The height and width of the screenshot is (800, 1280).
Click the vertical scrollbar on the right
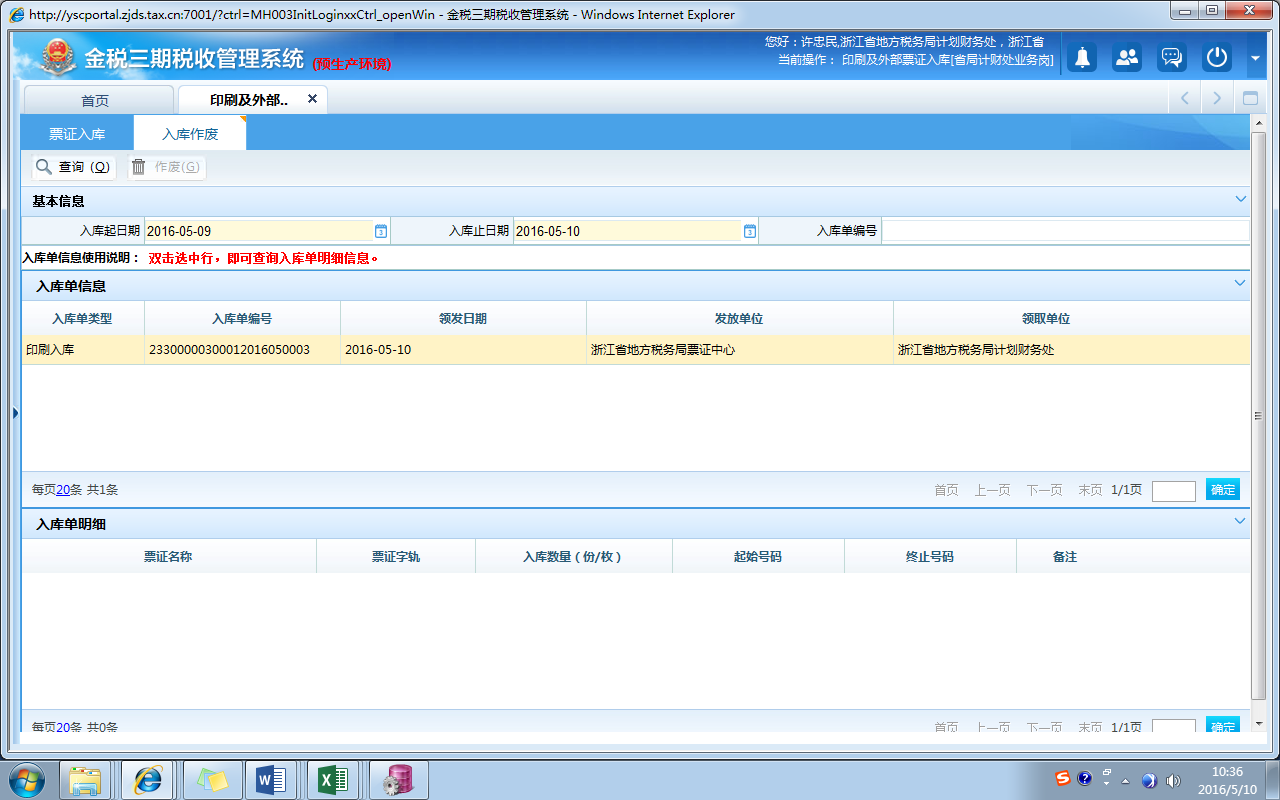tap(1258, 415)
